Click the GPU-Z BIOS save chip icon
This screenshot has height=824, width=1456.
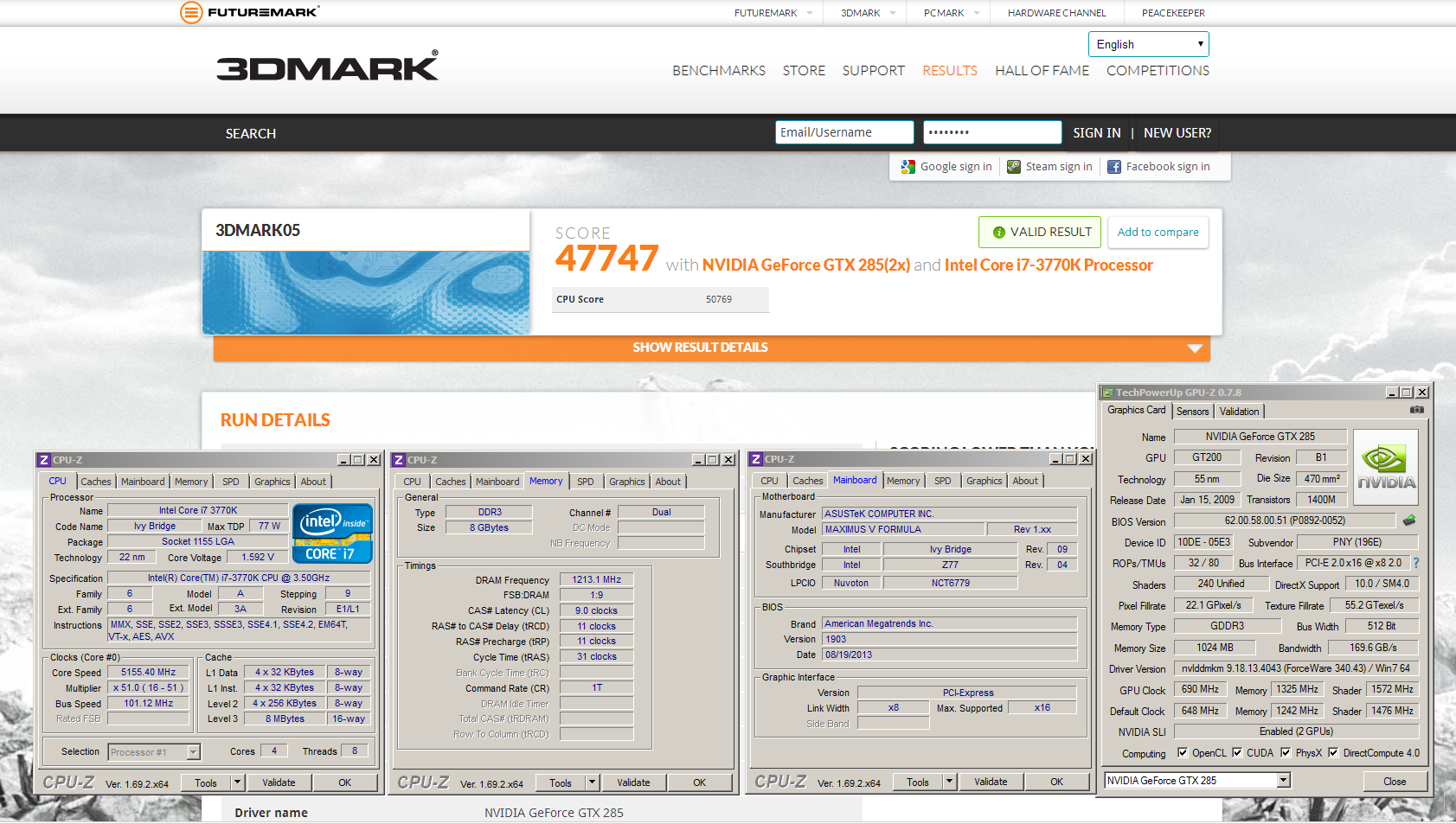(x=1409, y=521)
